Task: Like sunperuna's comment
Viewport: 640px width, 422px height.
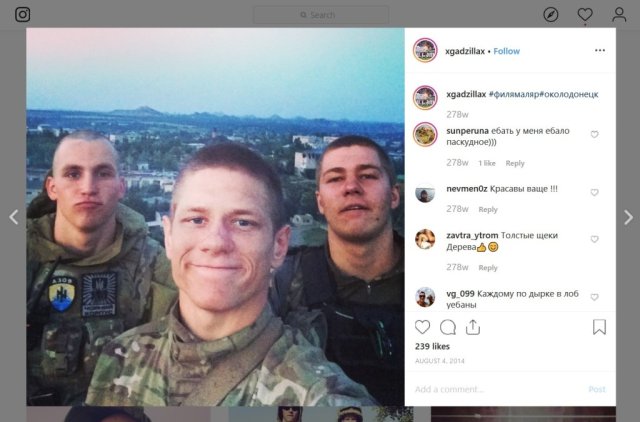Action: 594,134
